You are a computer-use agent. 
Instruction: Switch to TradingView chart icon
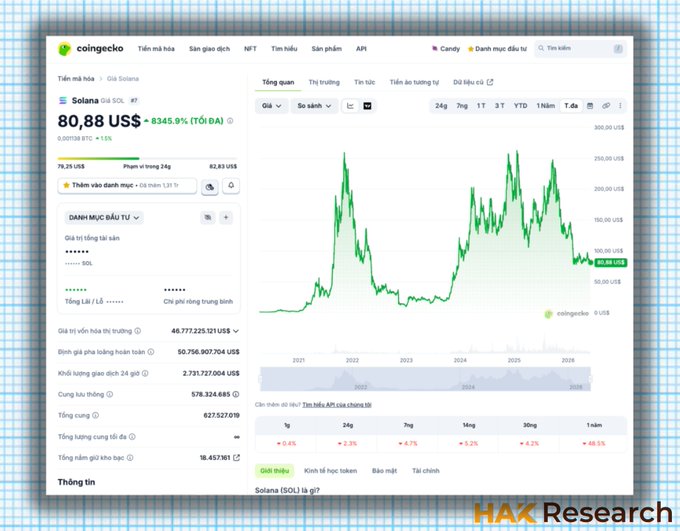click(x=367, y=106)
